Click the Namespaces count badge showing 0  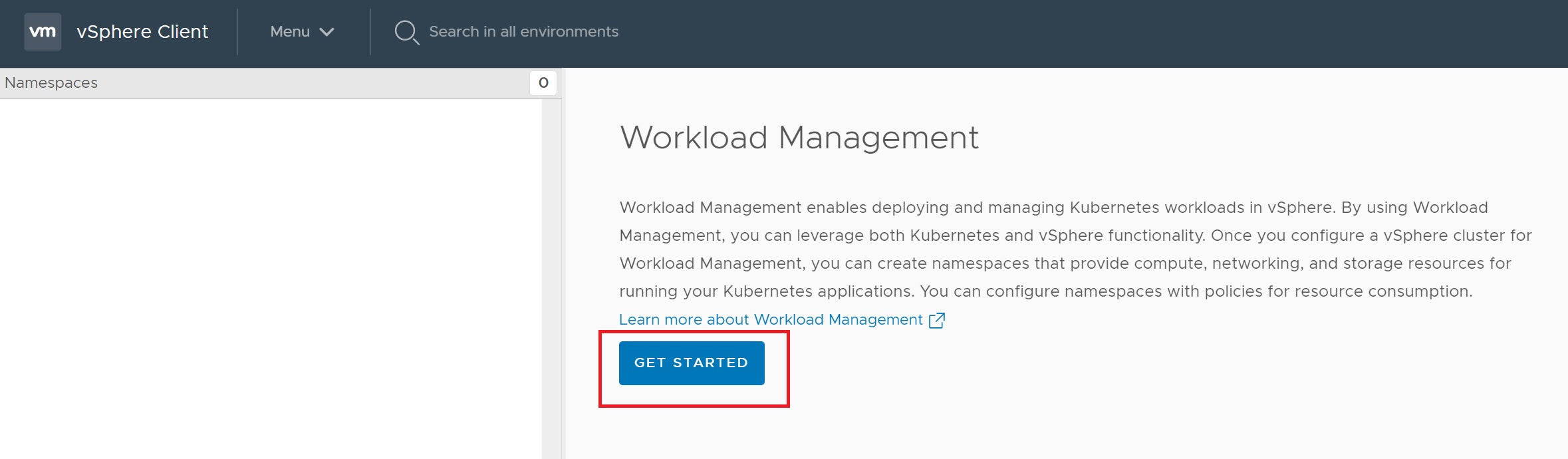click(x=543, y=83)
